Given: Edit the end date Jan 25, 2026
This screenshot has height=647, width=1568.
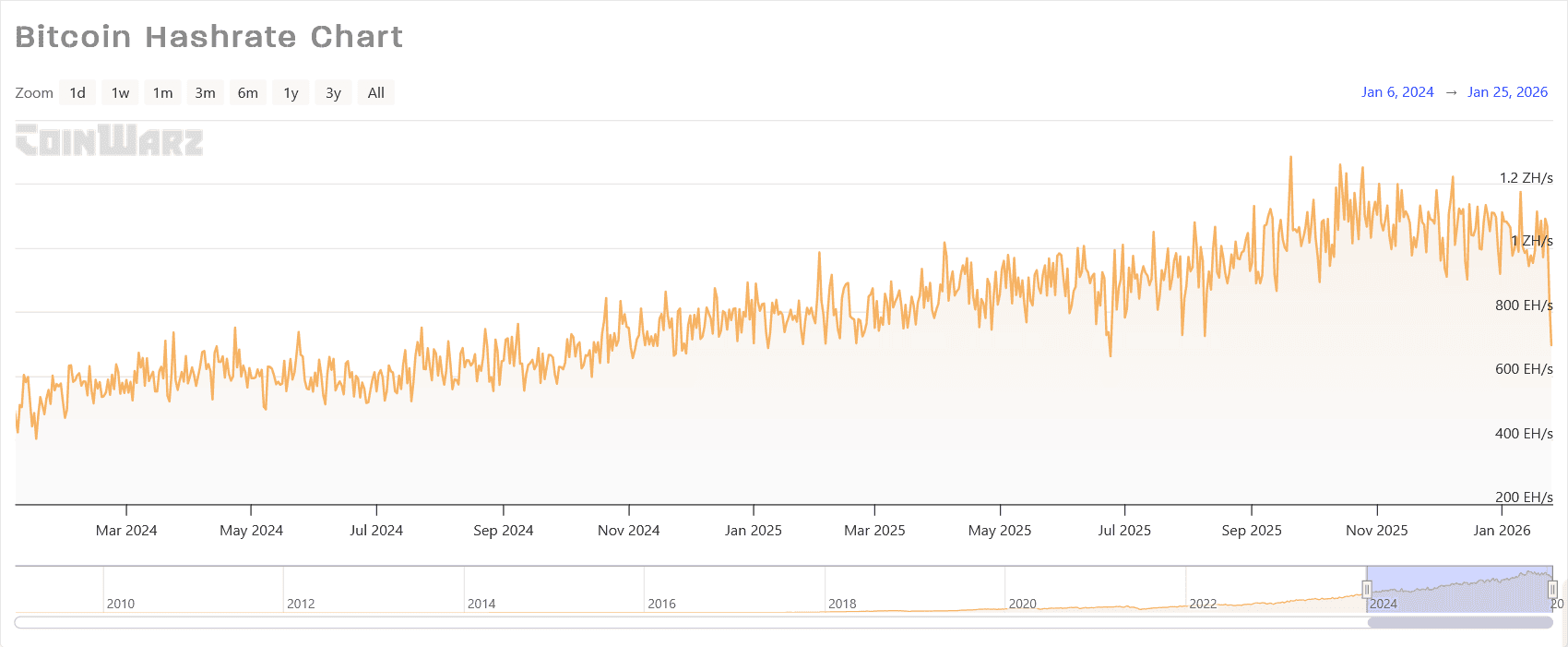Looking at the screenshot, I should click(1507, 92).
